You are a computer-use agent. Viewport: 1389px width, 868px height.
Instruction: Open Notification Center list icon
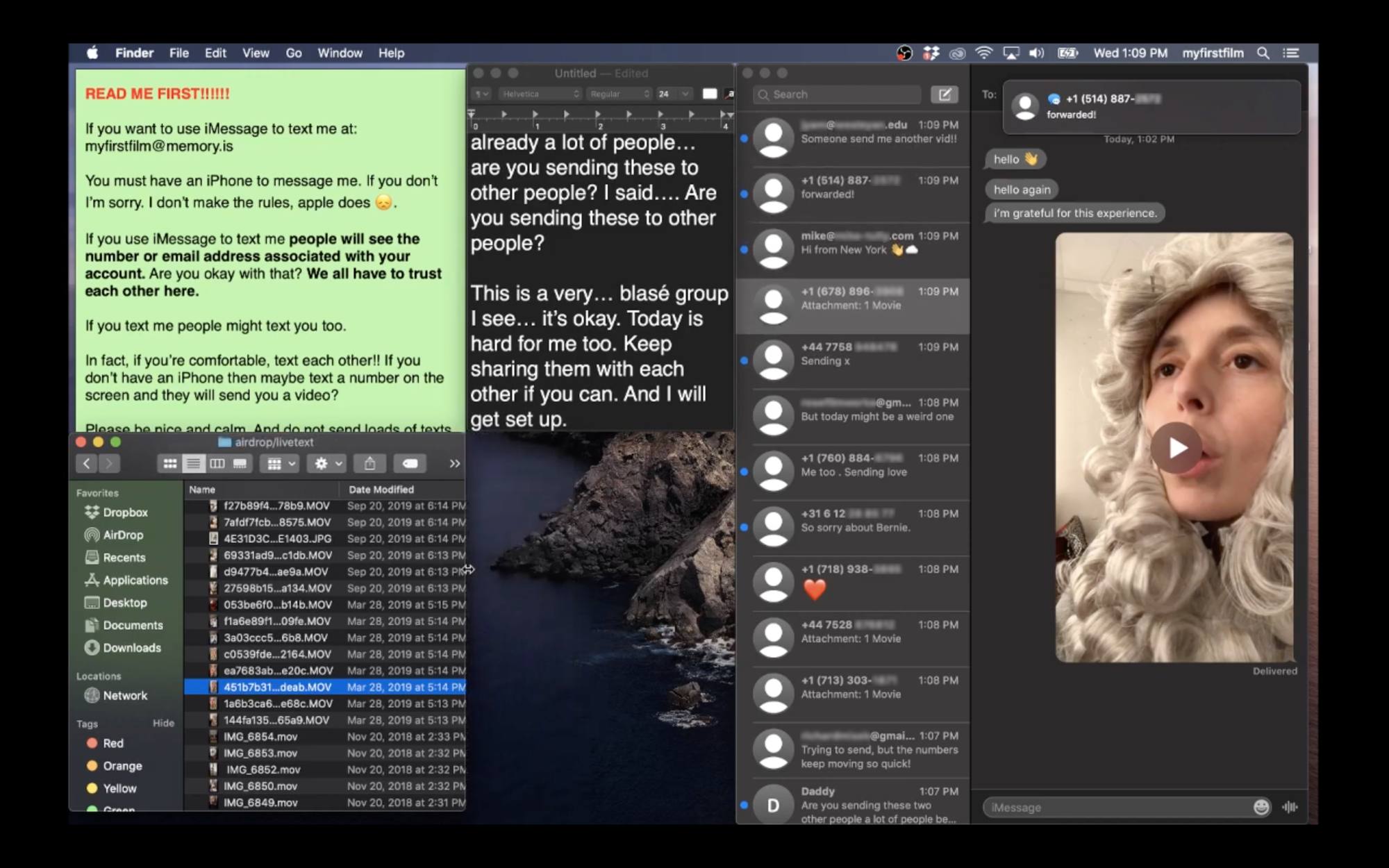[x=1291, y=53]
